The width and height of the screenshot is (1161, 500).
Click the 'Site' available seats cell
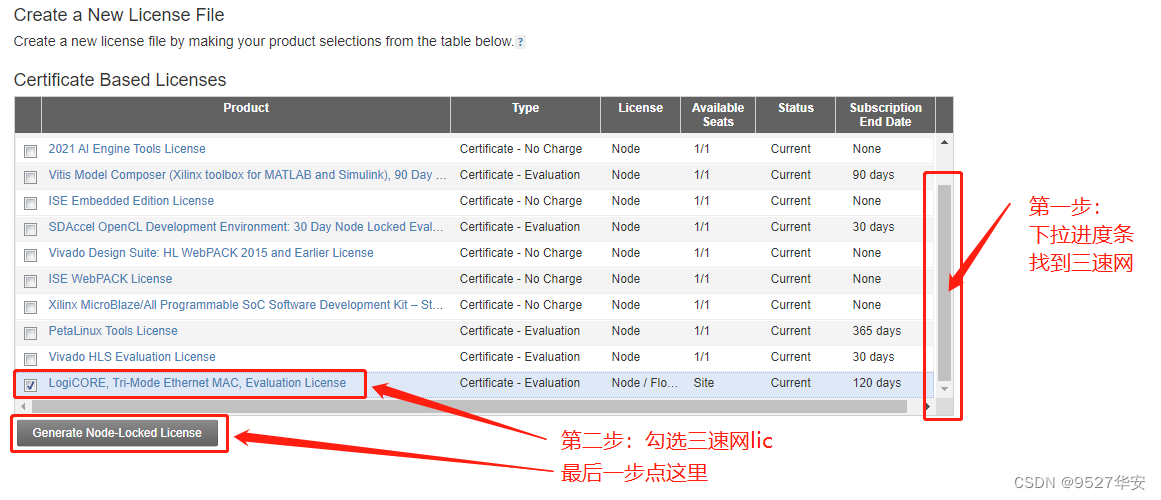pos(703,383)
